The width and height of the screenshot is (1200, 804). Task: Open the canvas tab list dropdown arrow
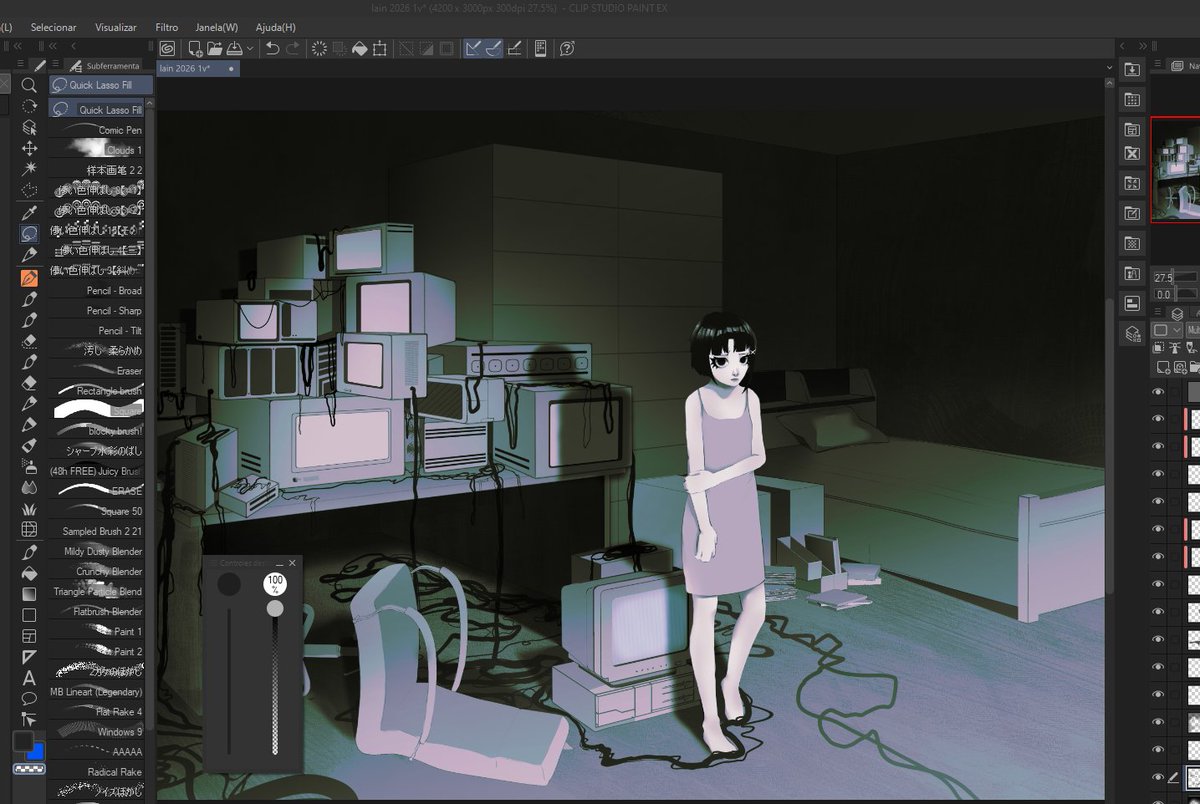[1109, 68]
